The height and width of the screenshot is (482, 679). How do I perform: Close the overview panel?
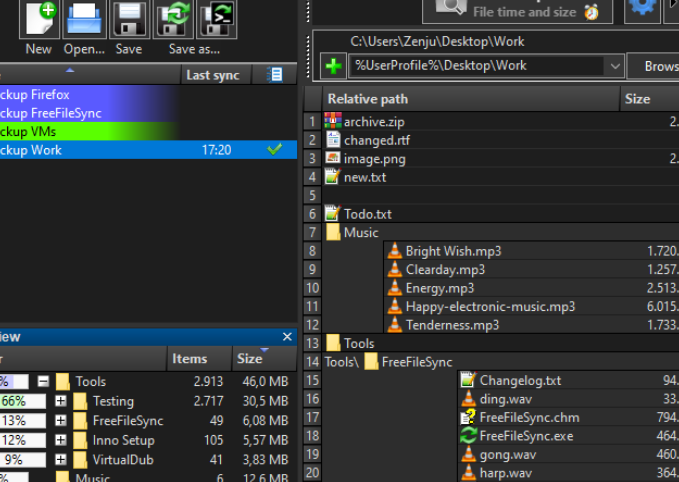pyautogui.click(x=287, y=336)
